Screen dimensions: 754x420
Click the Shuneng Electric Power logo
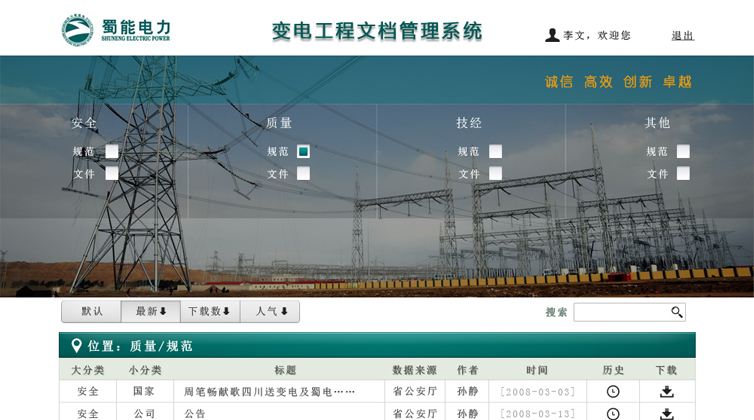point(116,30)
